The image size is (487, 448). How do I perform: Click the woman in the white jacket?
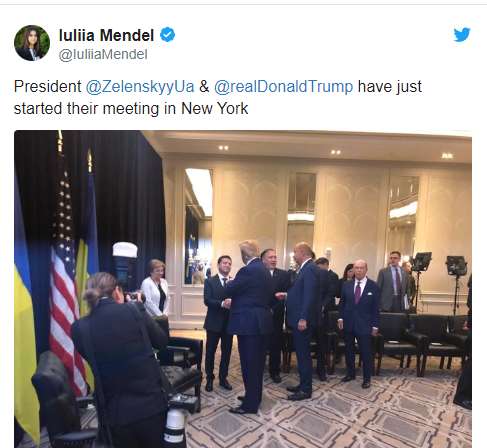156,290
